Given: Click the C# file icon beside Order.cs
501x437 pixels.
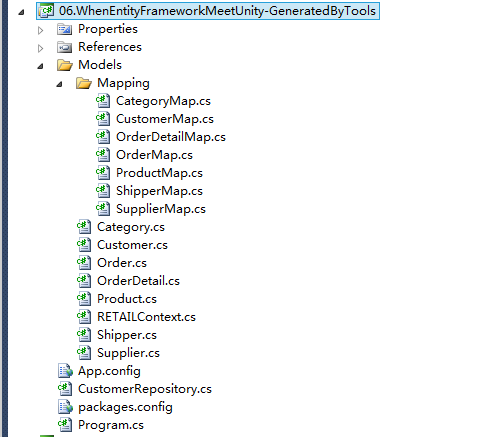Looking at the screenshot, I should coord(84,263).
